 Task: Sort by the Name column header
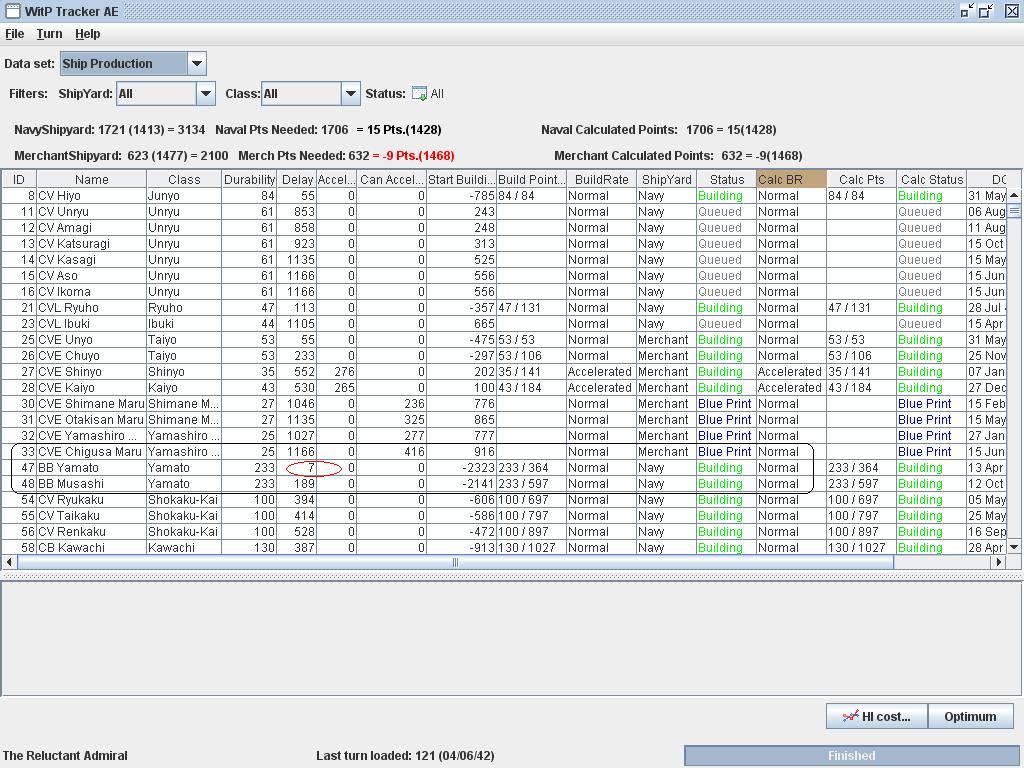91,180
